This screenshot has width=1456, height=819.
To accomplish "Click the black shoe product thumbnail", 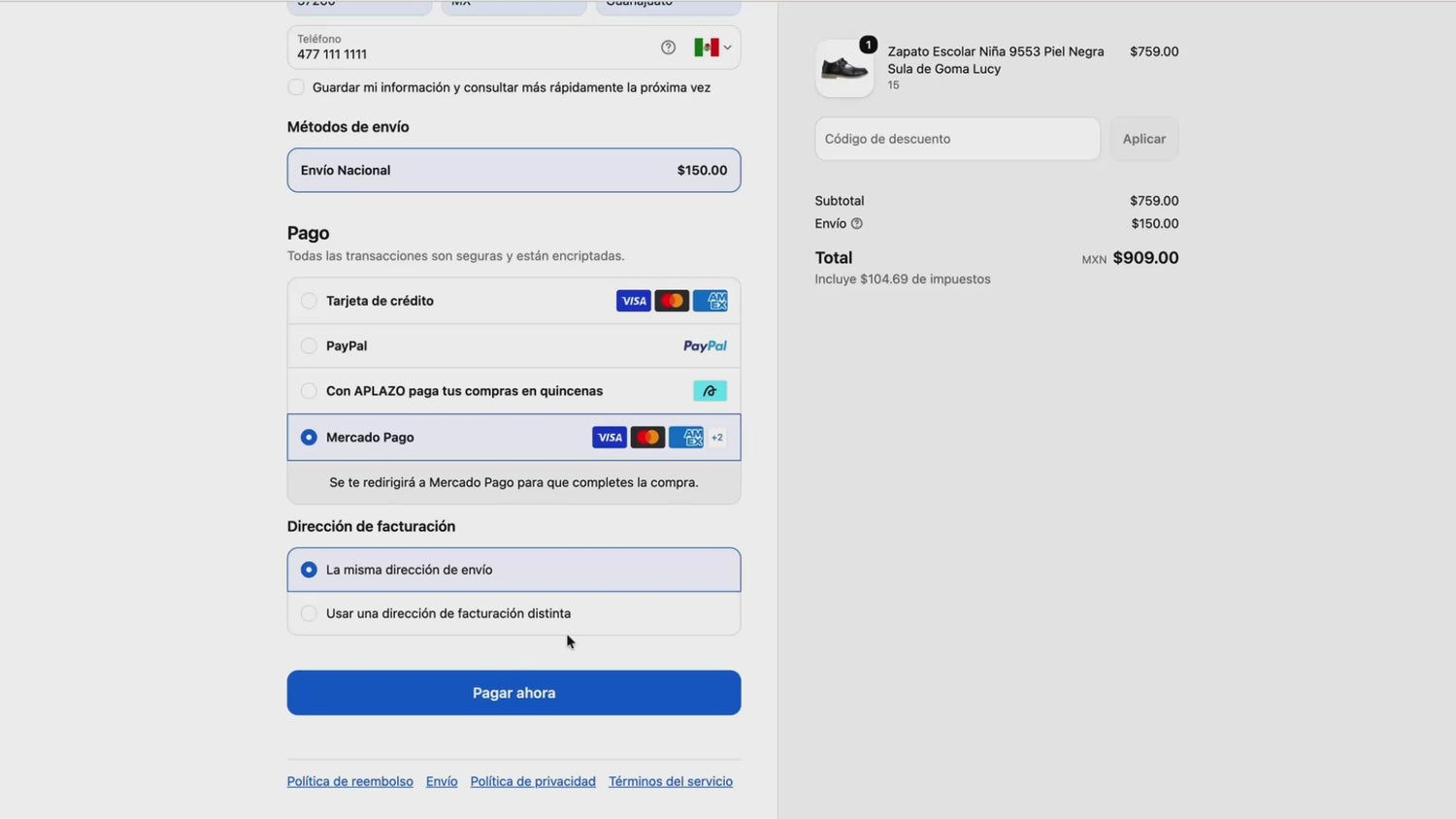I will (x=844, y=69).
